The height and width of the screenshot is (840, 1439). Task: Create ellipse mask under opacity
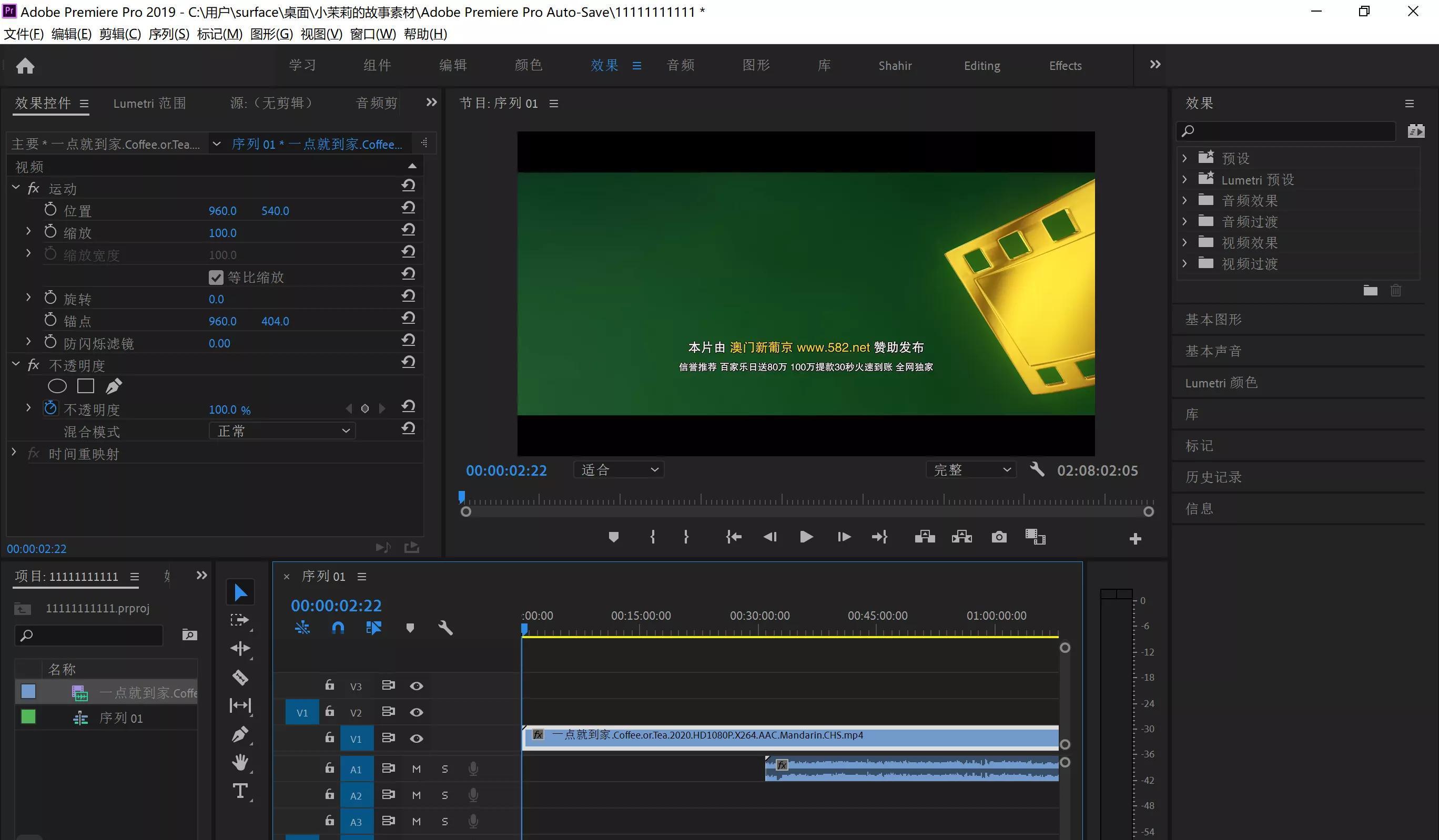pos(57,386)
